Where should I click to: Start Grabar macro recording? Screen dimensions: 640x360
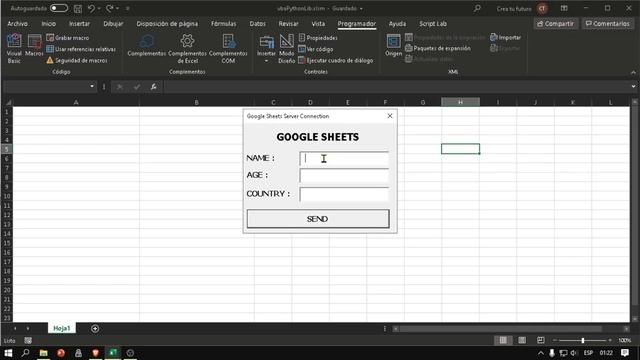[67, 38]
